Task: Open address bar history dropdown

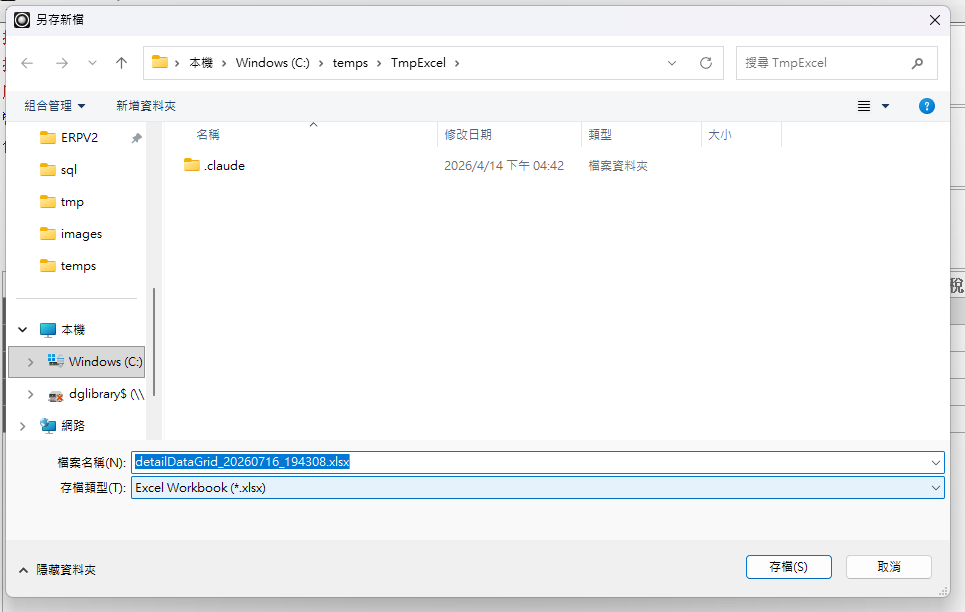Action: [672, 63]
